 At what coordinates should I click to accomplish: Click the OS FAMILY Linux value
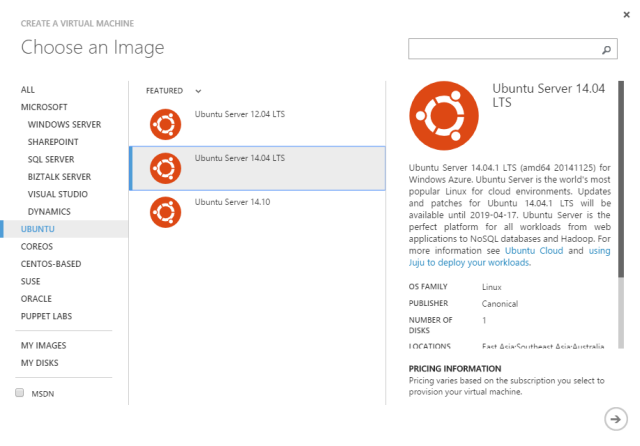pyautogui.click(x=491, y=287)
